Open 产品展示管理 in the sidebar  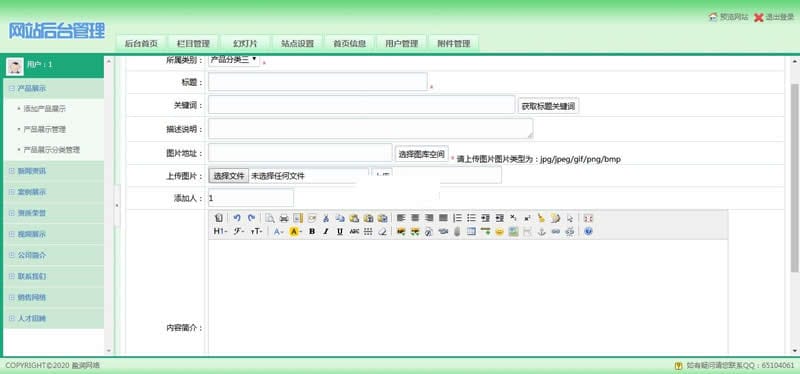pos(45,130)
